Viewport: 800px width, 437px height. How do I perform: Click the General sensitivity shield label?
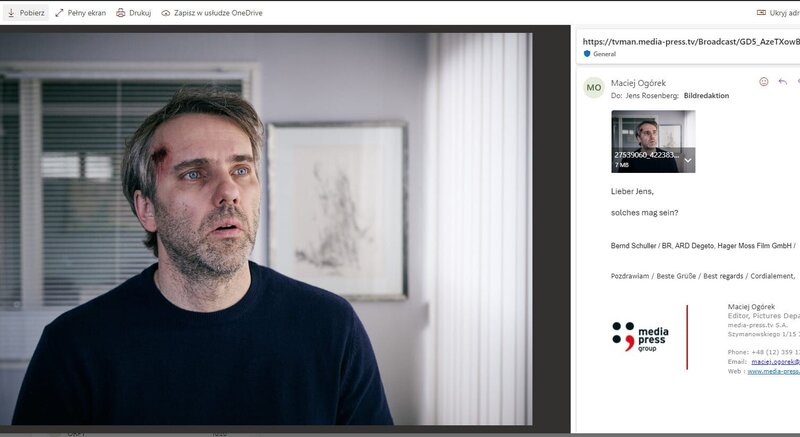[x=603, y=54]
